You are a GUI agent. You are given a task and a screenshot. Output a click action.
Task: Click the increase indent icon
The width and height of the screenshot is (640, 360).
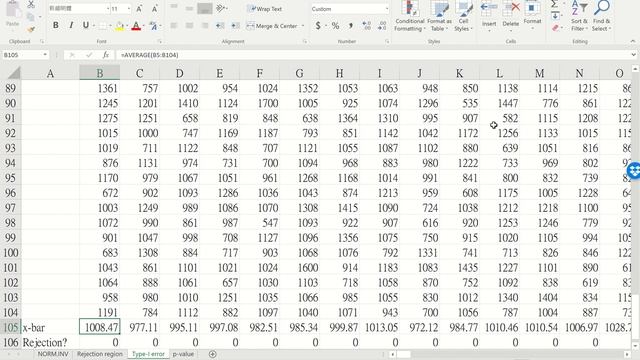point(236,26)
